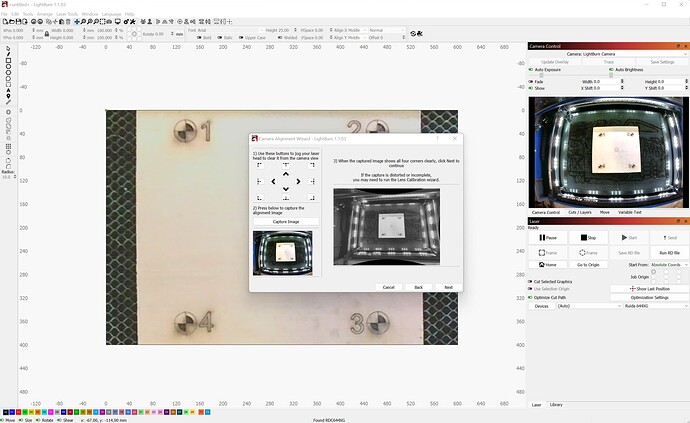Toggle Bold text switch
This screenshot has width=690, height=423.
(x=199, y=38)
